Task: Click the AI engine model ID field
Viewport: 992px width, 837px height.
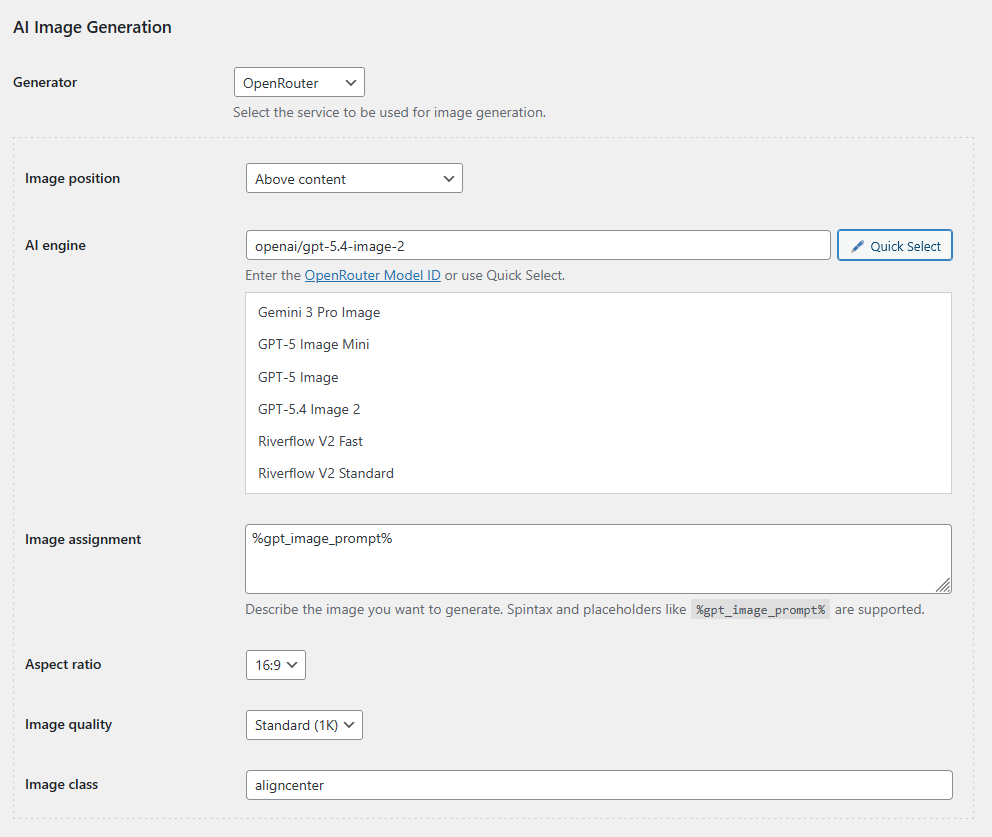Action: point(538,245)
